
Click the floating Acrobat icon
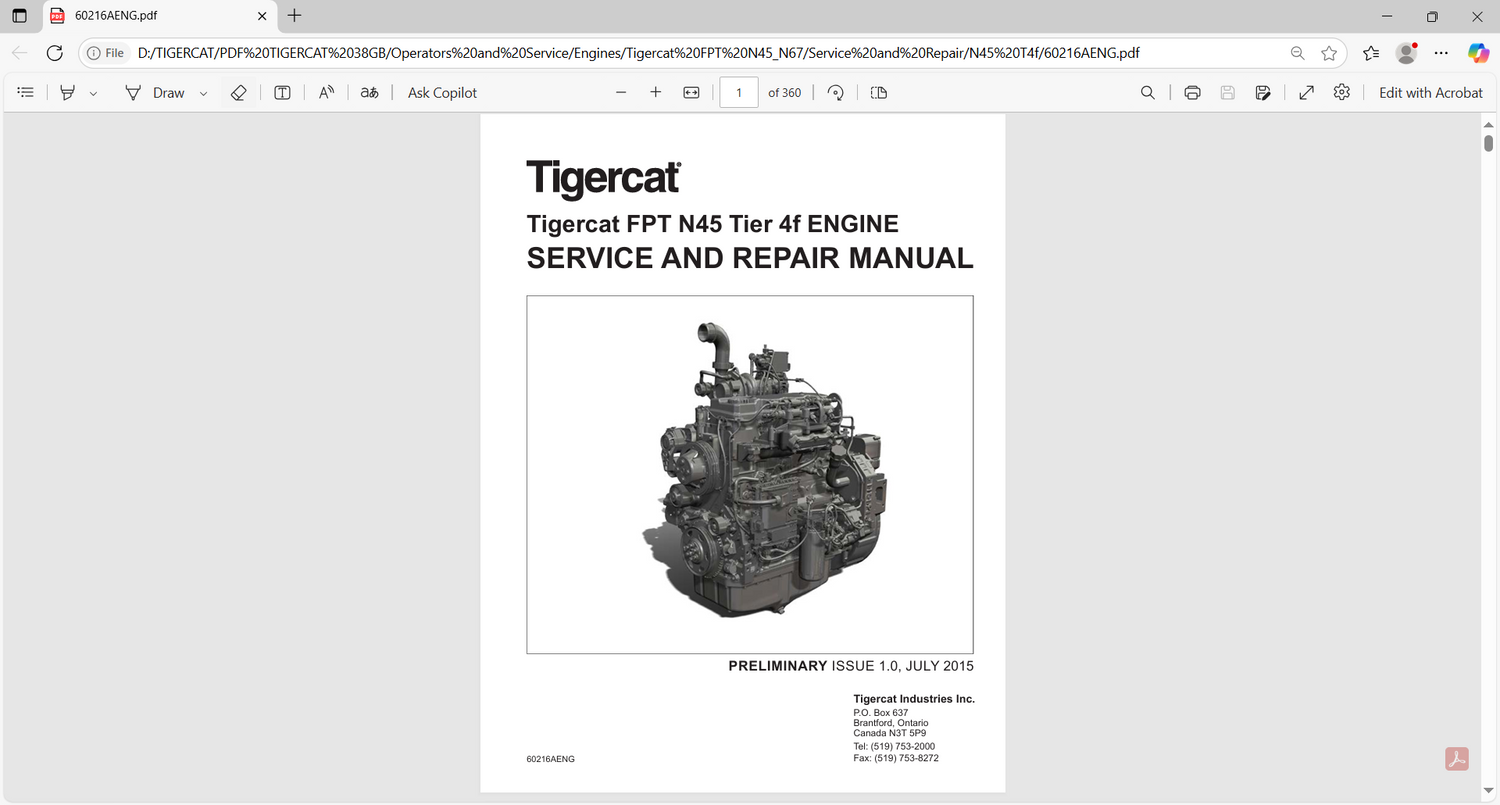(x=1457, y=759)
